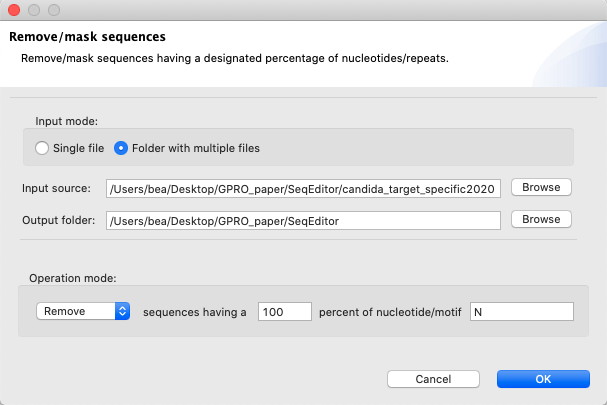This screenshot has width=607, height=405.
Task: Confirm with the OK button
Action: (x=542, y=379)
